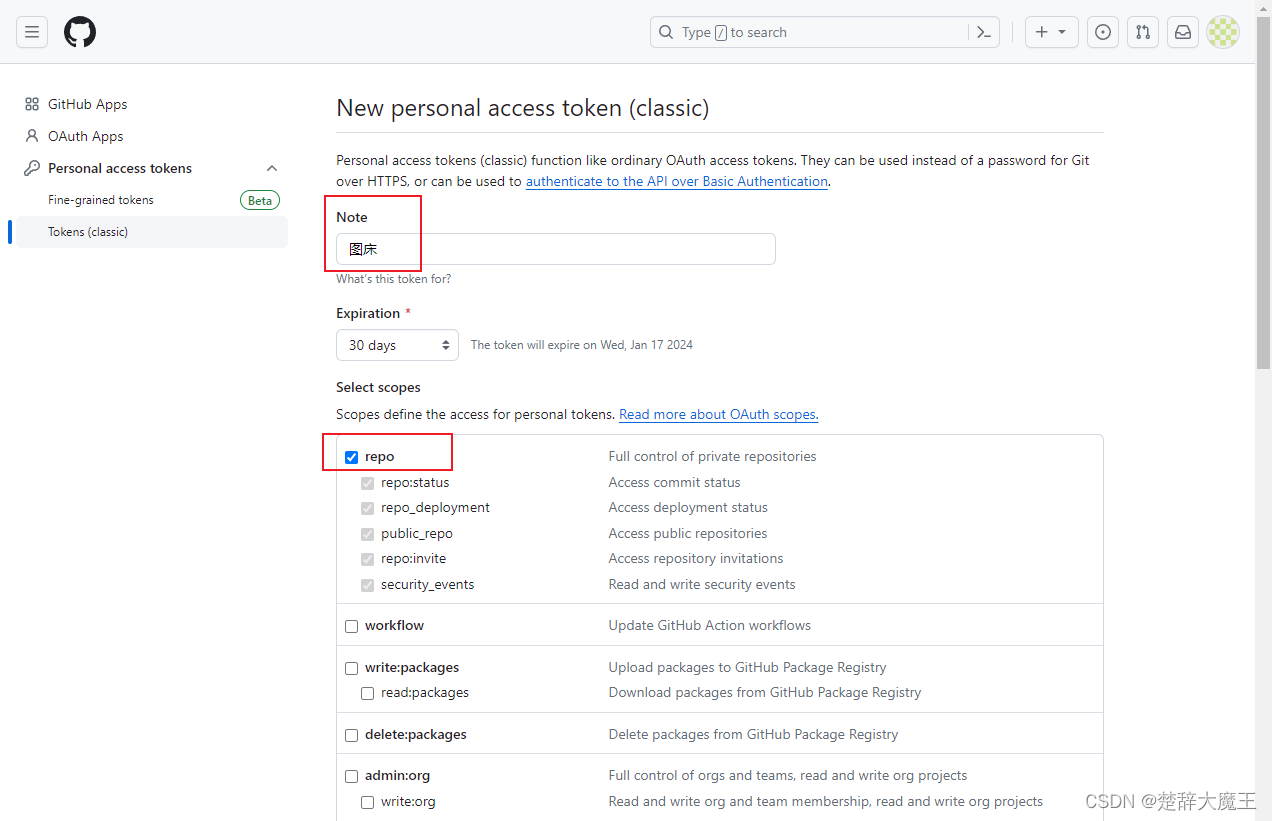Click the Select scopes heading
1272x821 pixels.
coord(378,387)
